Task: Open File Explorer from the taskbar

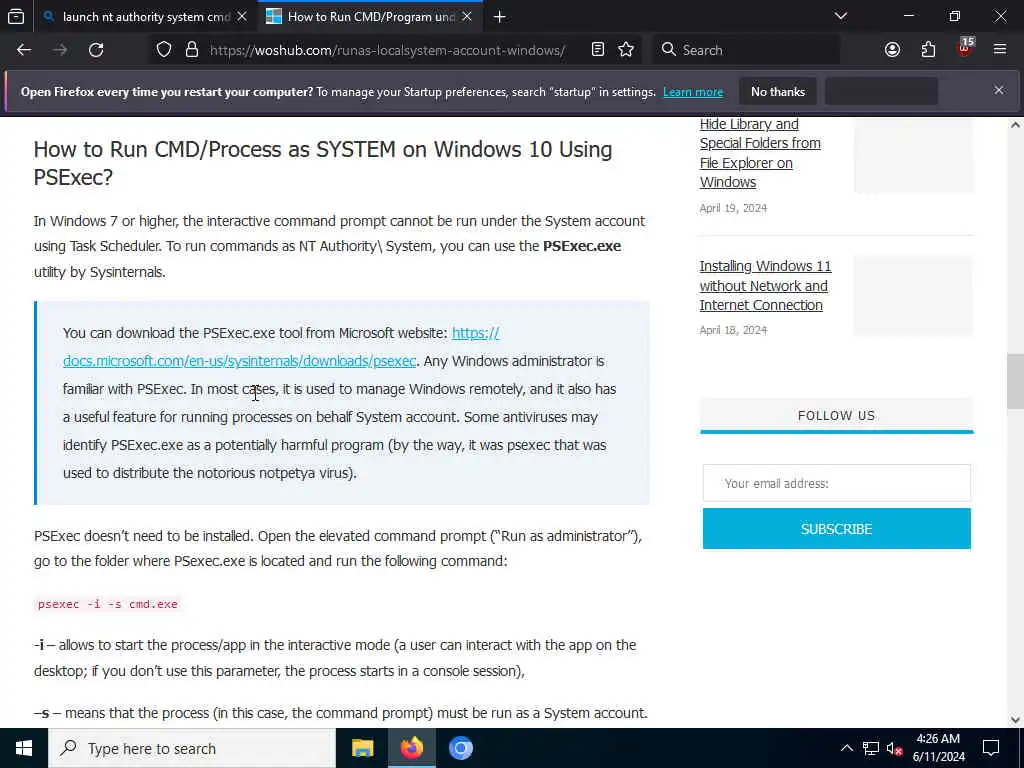Action: [x=362, y=748]
